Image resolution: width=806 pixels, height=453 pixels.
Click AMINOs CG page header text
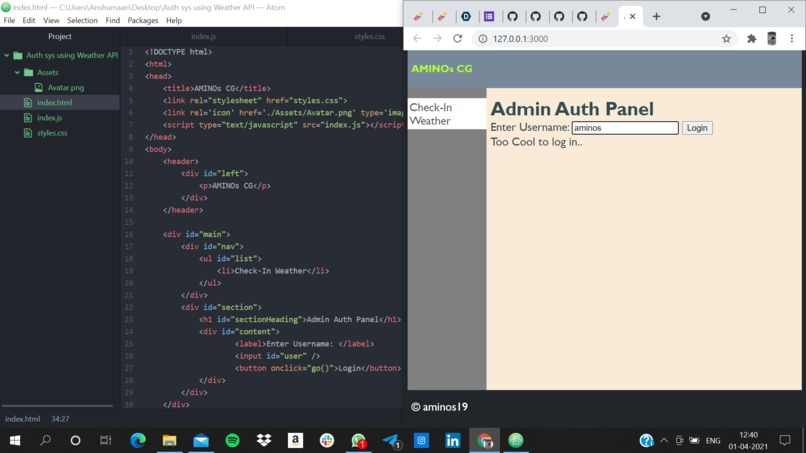pyautogui.click(x=442, y=68)
